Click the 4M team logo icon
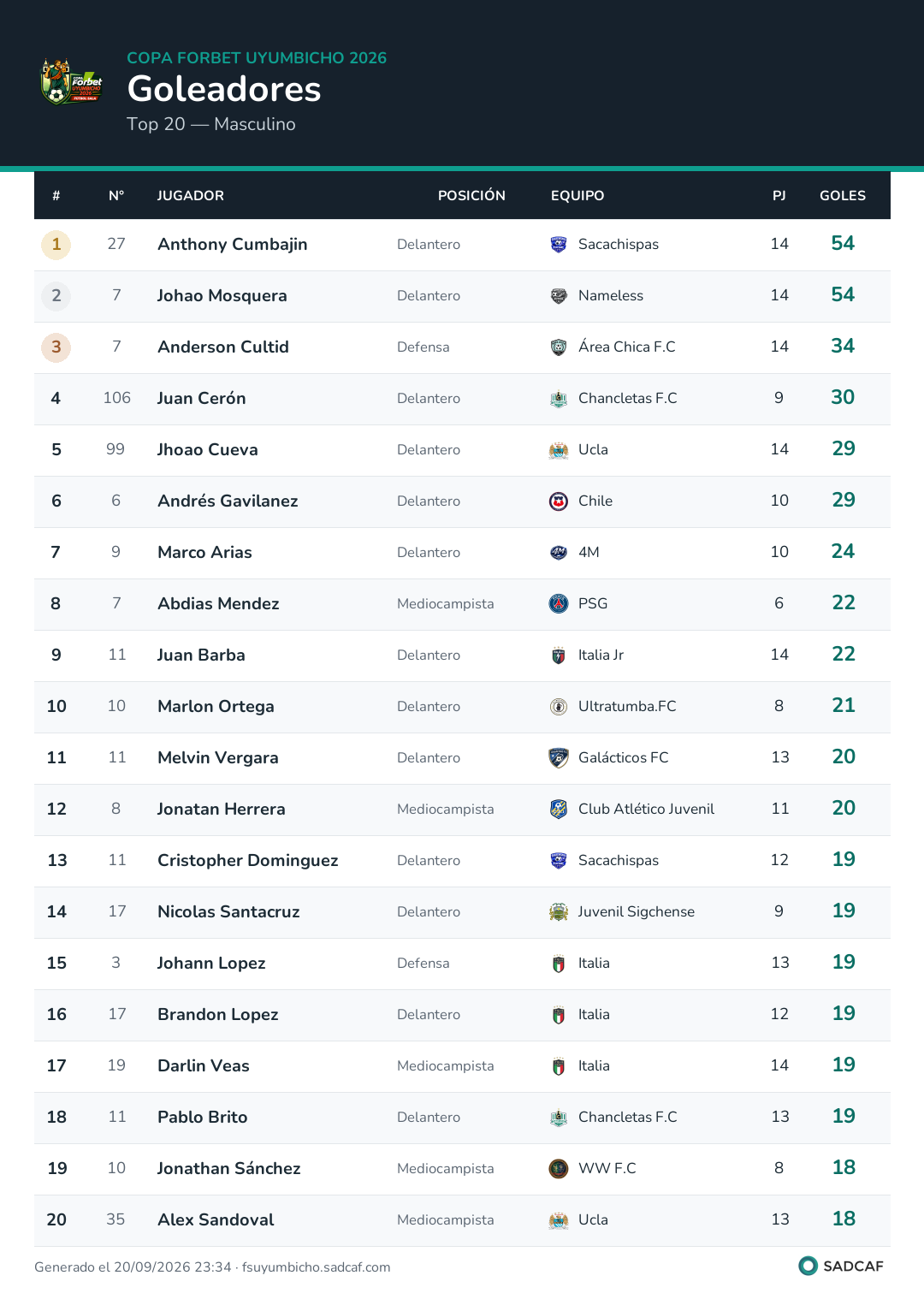The image size is (924, 1311). 559,553
